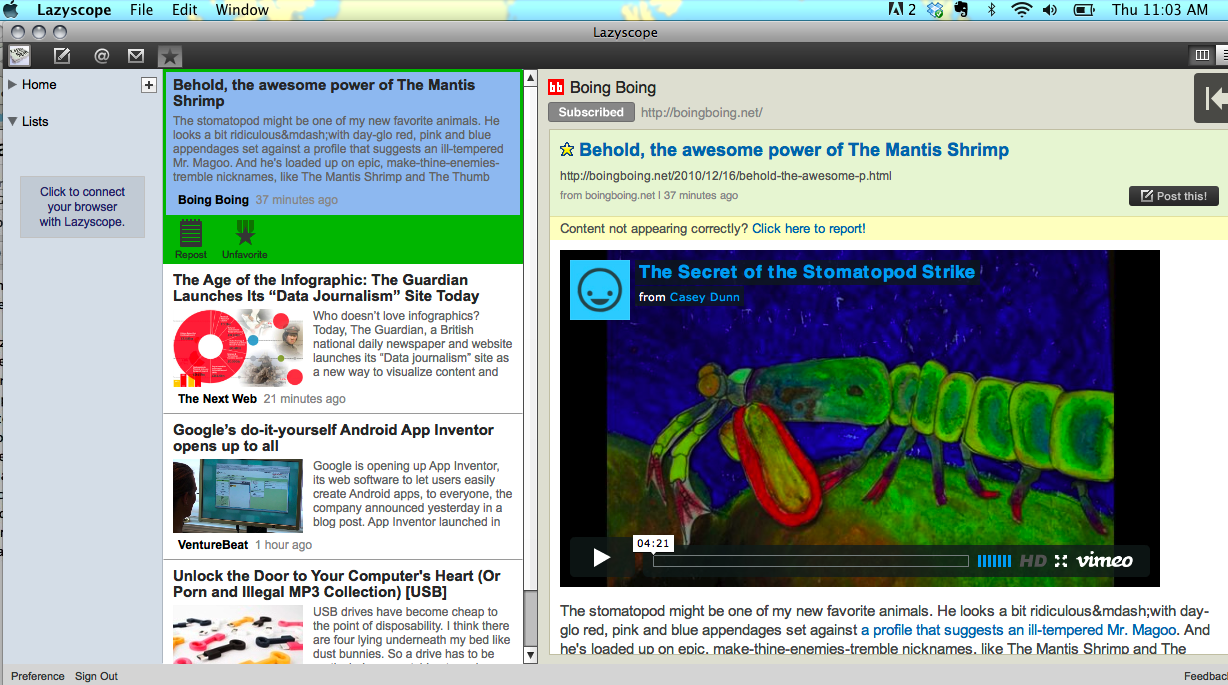Click the VentureBeat source name
This screenshot has width=1228, height=685.
point(213,545)
